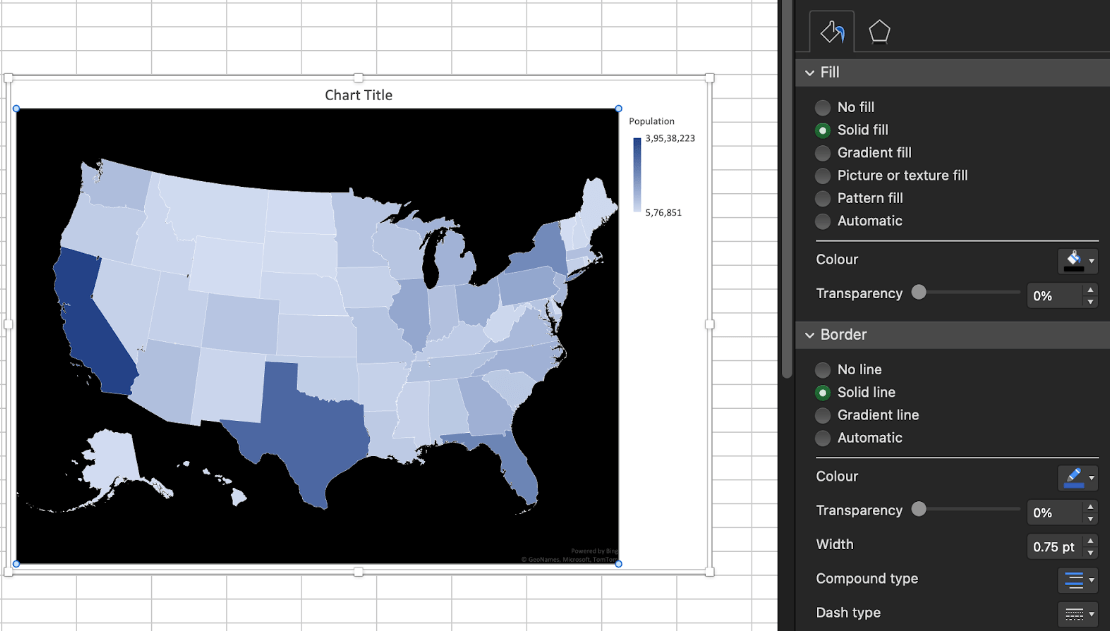Viewport: 1110px width, 631px height.
Task: Increase border width with up arrow
Action: point(1090,540)
